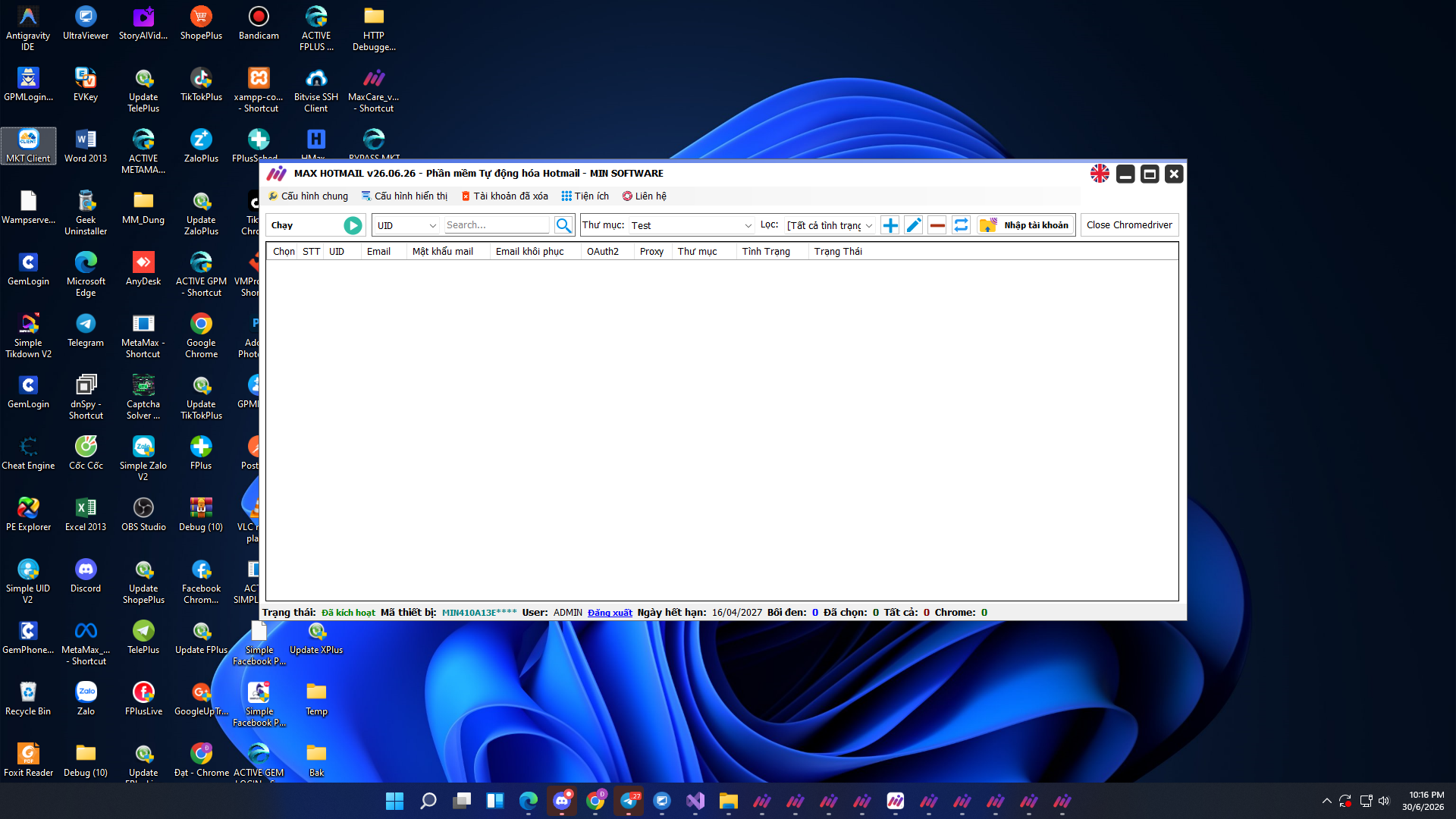Select the AnyDesk desktop icon
1456x819 pixels.
[x=143, y=268]
